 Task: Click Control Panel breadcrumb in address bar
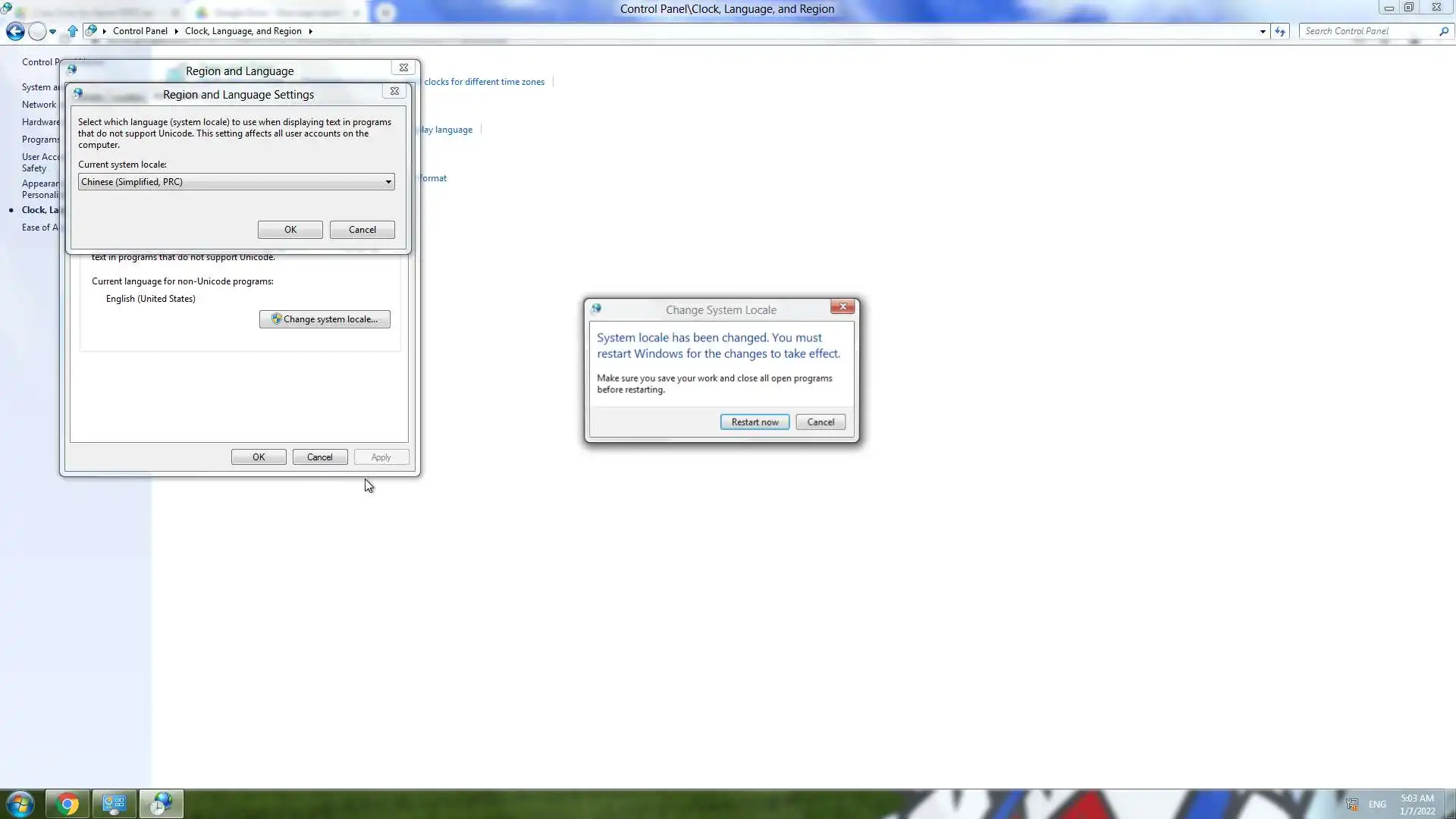click(140, 31)
